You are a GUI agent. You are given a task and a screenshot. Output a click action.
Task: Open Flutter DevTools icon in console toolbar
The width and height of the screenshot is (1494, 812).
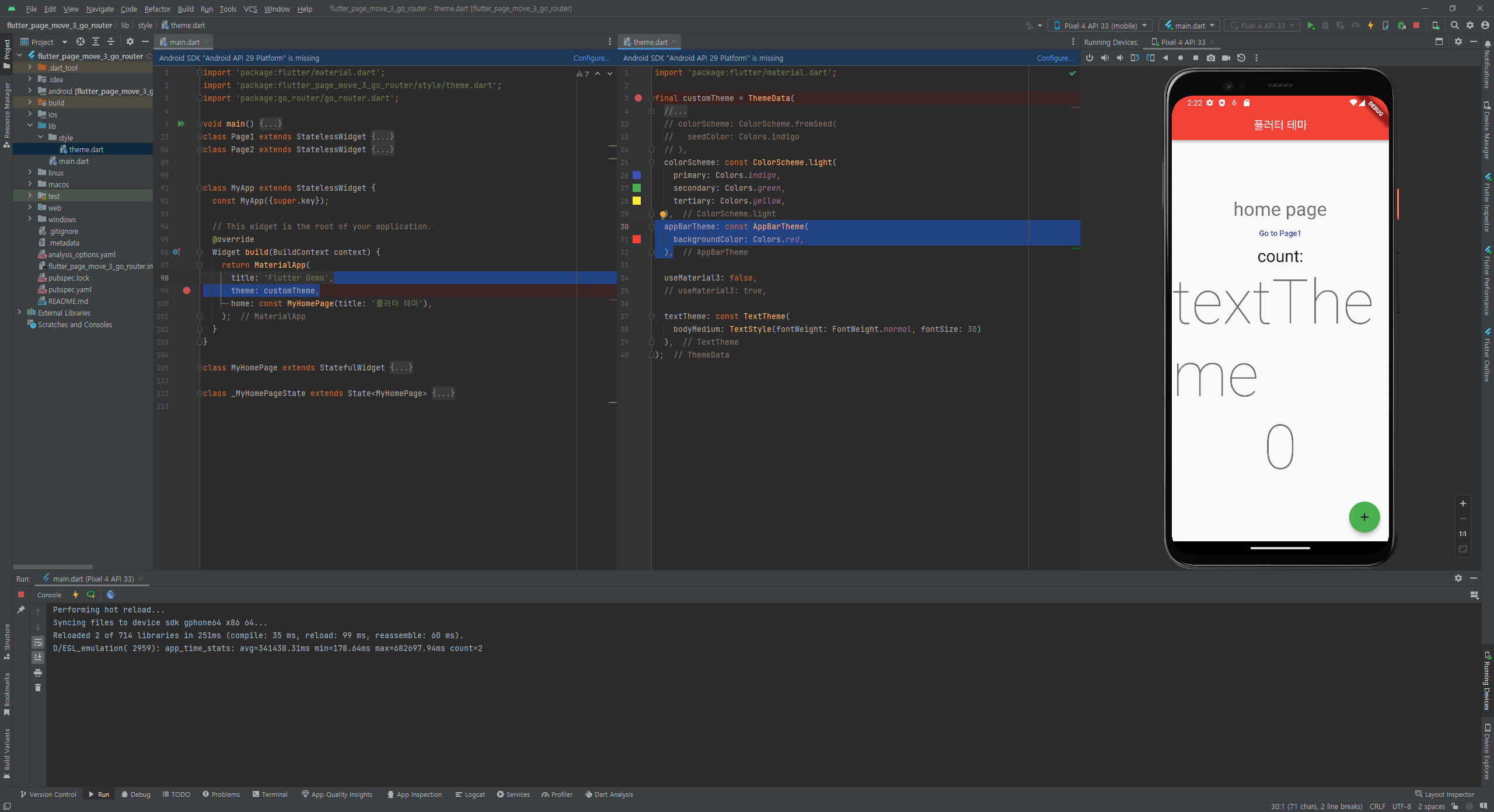[x=110, y=595]
